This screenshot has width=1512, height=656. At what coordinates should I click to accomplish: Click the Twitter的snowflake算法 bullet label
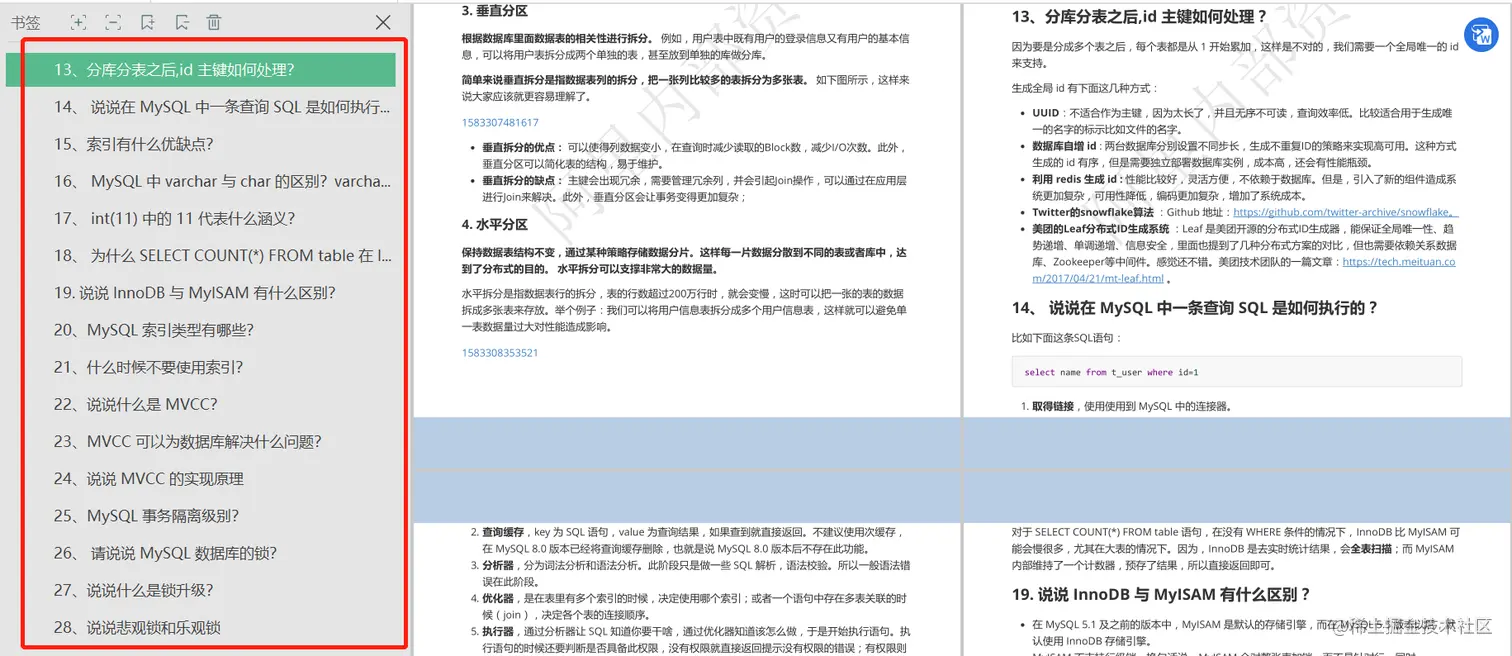[x=1093, y=212]
